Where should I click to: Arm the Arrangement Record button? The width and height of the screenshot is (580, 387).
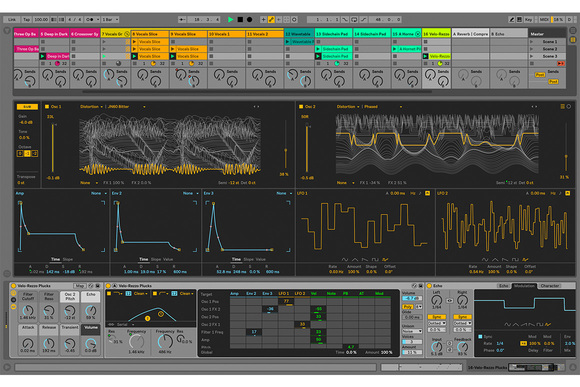[250, 19]
